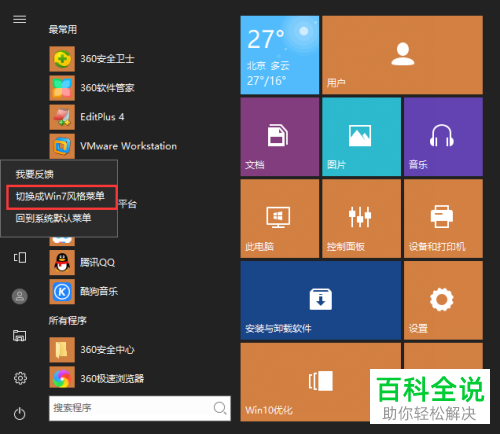Open the 控制面板 tile

click(361, 219)
